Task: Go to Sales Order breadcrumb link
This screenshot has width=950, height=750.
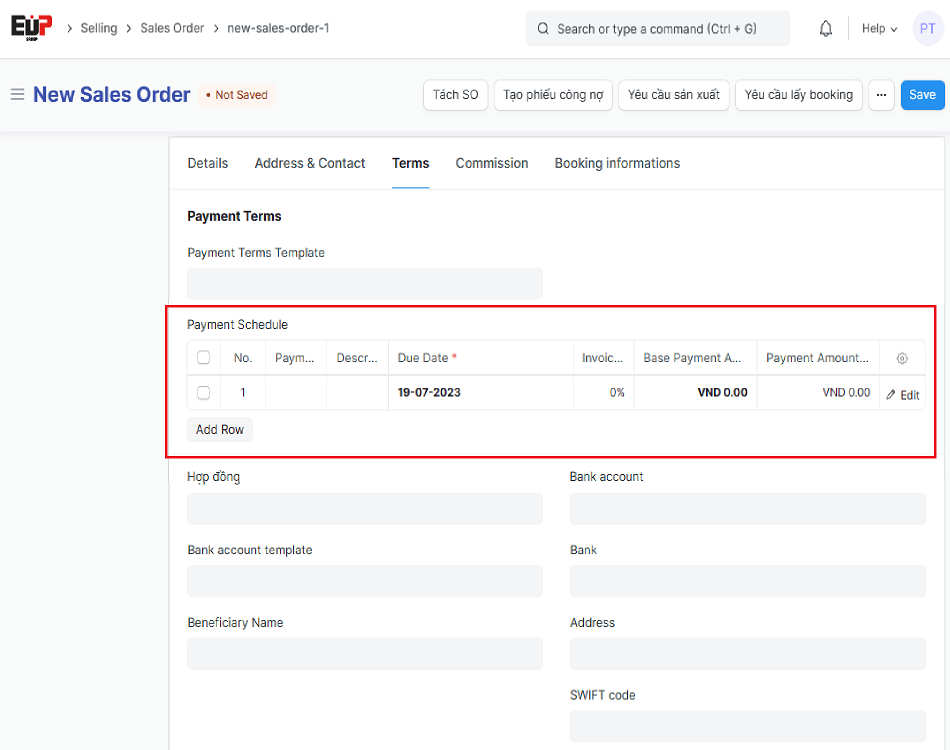Action: (x=172, y=28)
